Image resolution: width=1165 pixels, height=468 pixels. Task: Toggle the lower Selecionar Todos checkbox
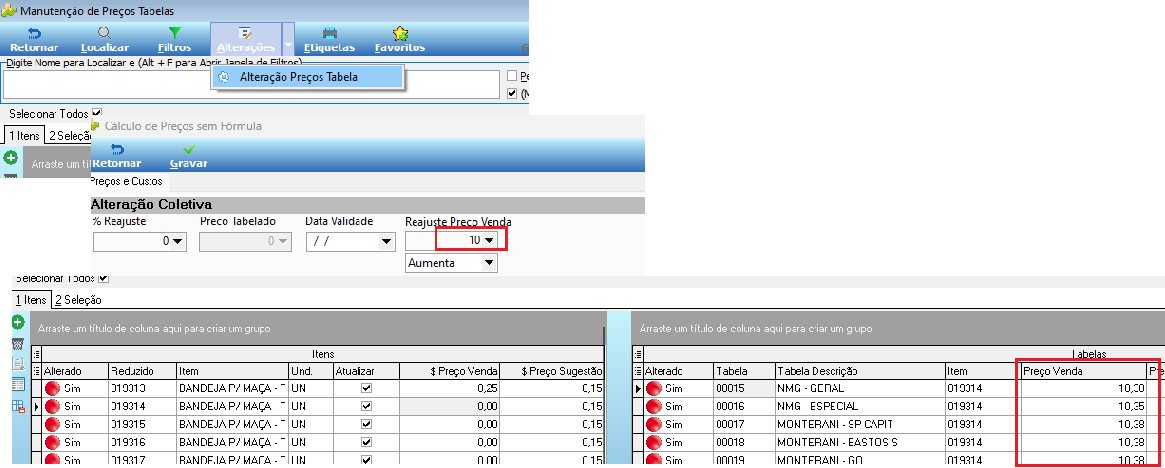pyautogui.click(x=103, y=279)
